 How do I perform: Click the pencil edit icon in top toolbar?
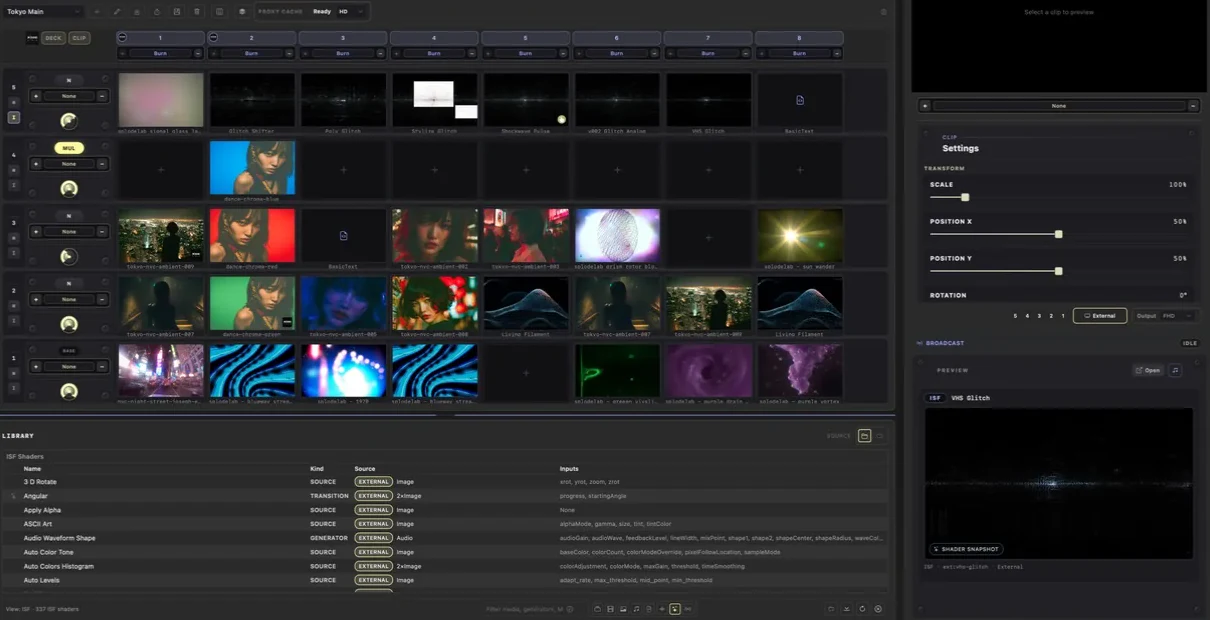(117, 12)
